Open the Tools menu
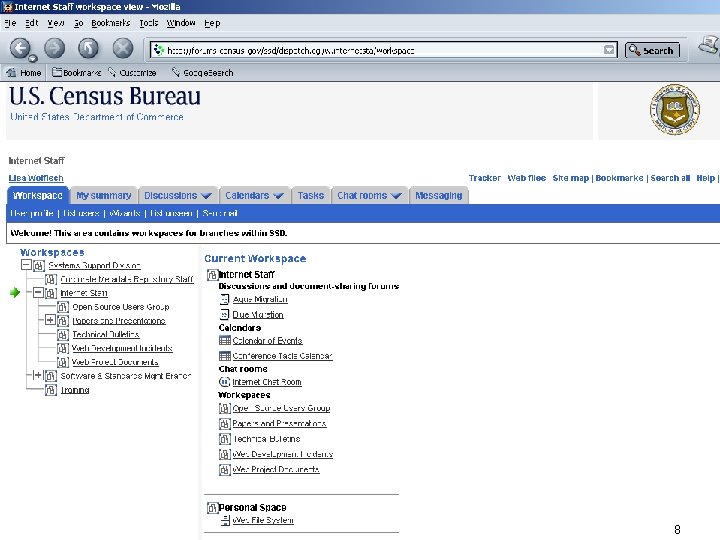This screenshot has width=720, height=540. pos(148,23)
